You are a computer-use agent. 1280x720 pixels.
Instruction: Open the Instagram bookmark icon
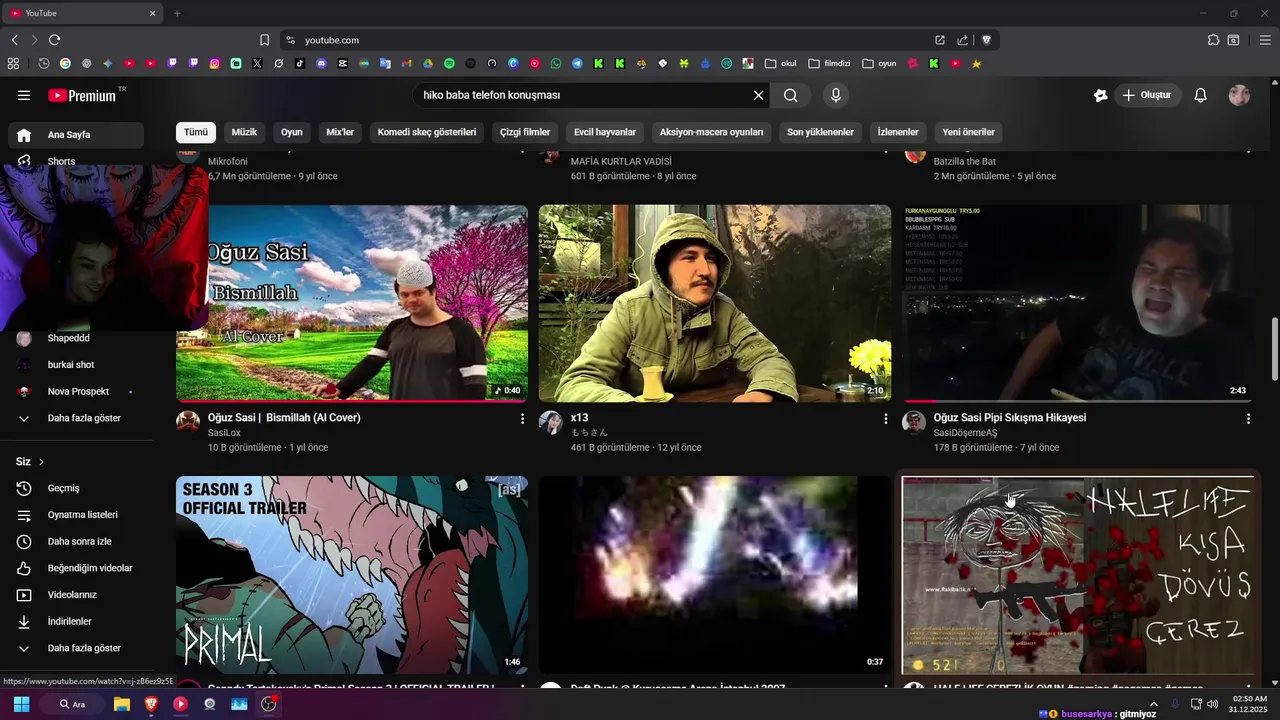pos(214,63)
